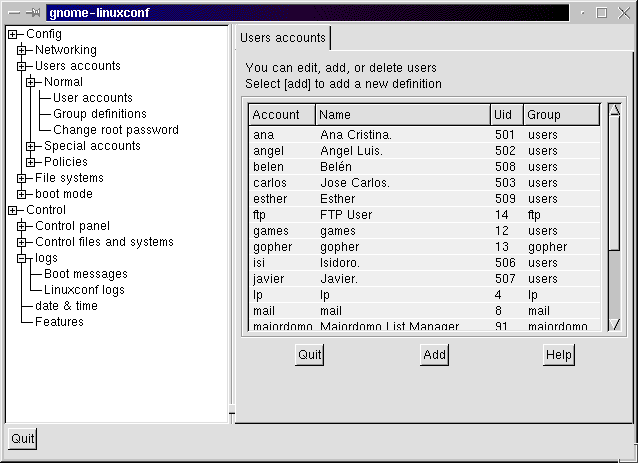The width and height of the screenshot is (638, 463).
Task: Select Change root password entry
Action: click(x=115, y=130)
